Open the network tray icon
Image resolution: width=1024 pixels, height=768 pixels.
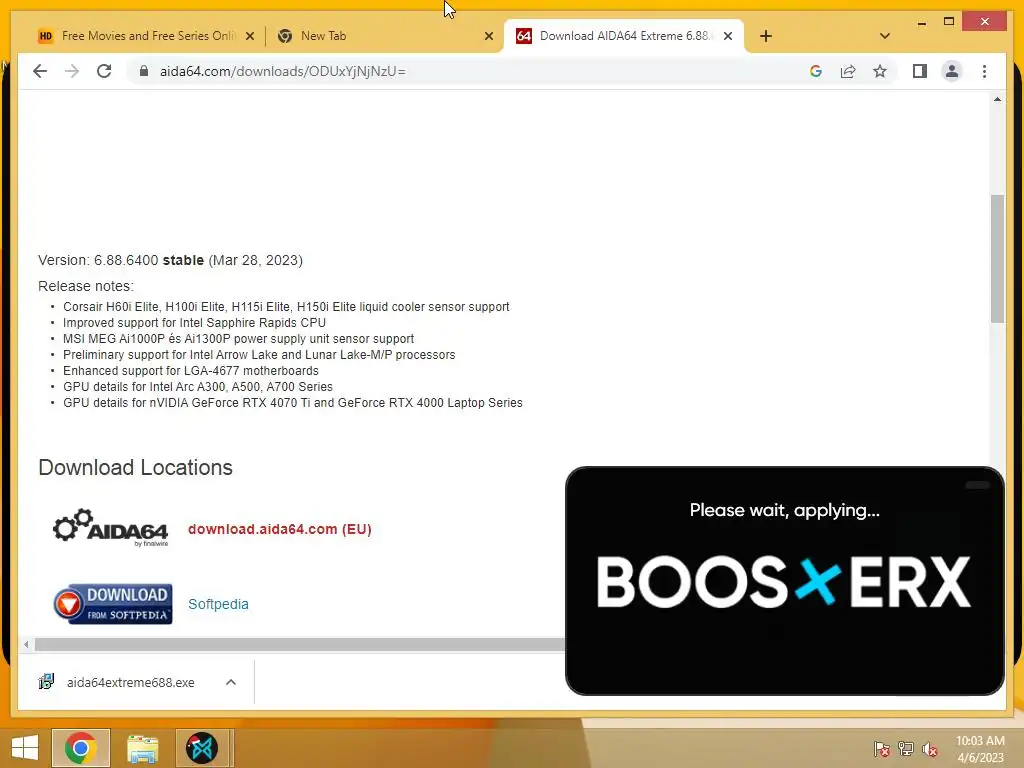(906, 748)
